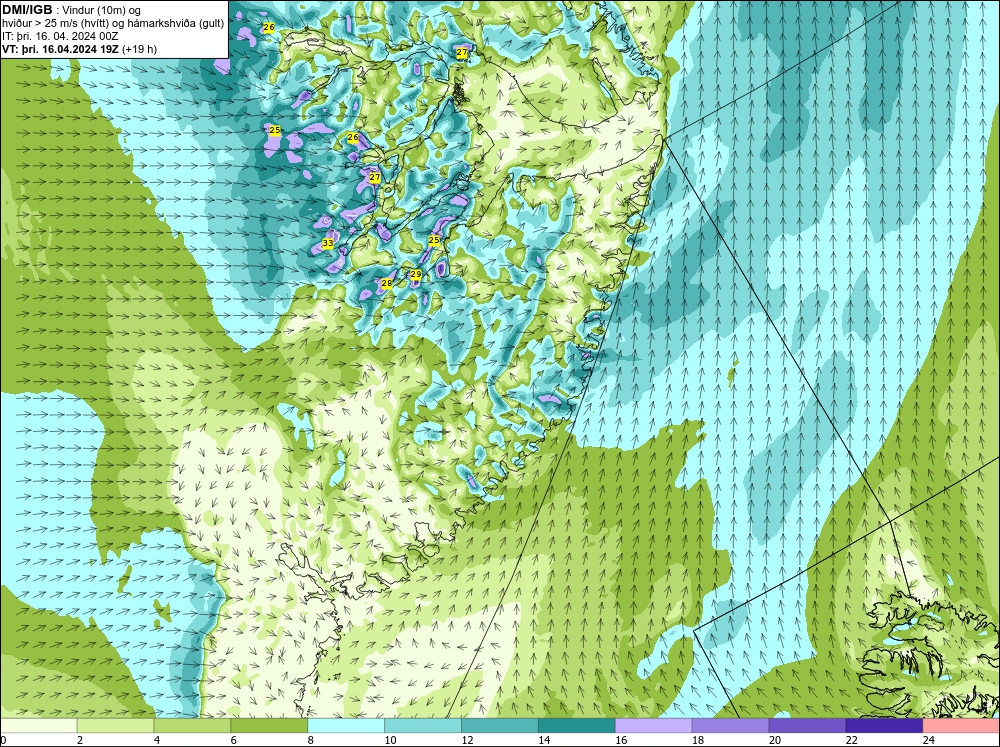
Task: Choose the 10–12 m/s turquoise legend swatch
Action: [x=423, y=726]
